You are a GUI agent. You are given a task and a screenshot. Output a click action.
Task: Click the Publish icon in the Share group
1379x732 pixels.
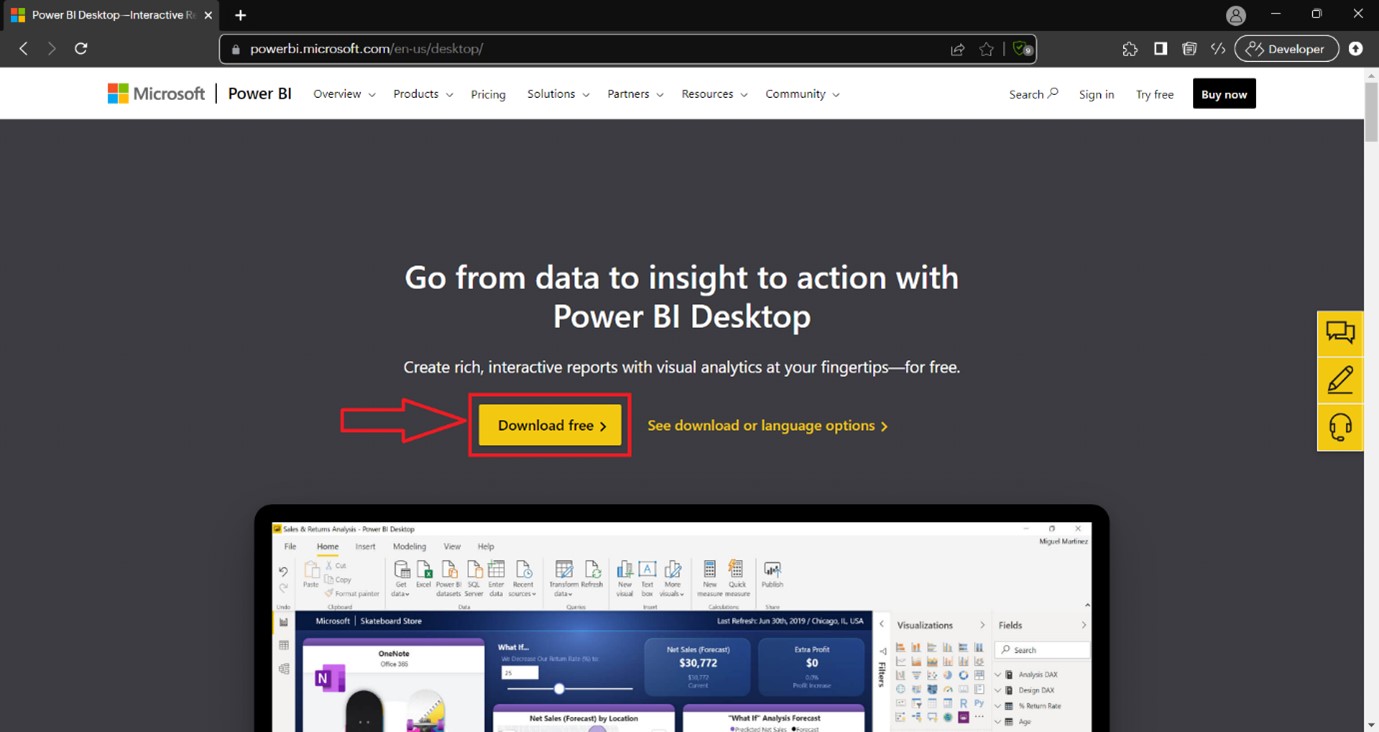point(773,570)
